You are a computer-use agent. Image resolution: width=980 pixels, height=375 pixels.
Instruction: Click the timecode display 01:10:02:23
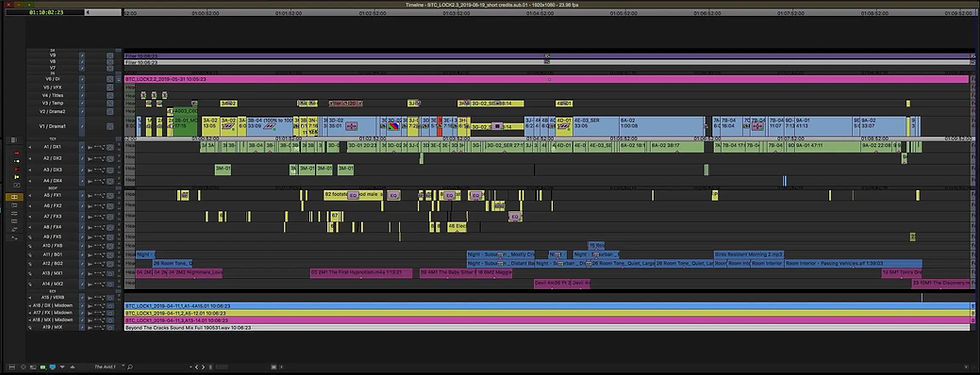46,12
